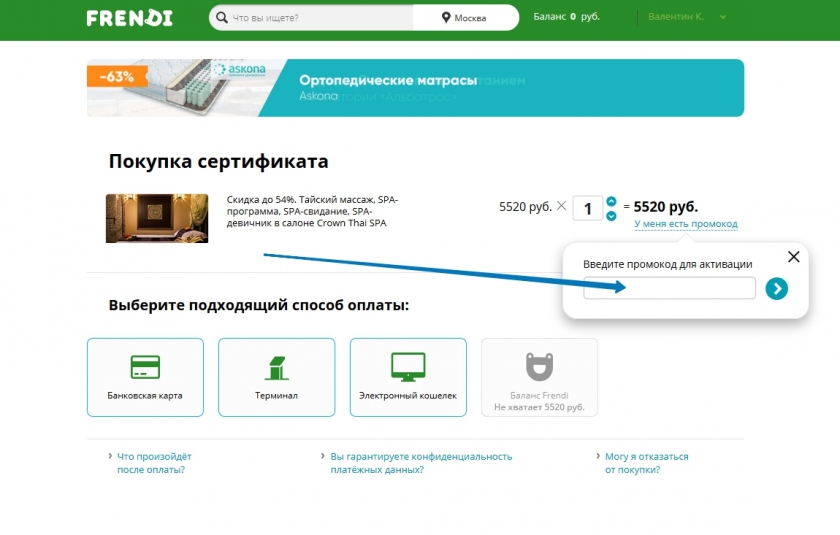Click the 5520 руб. unit price
This screenshot has width=840, height=535.
(525, 207)
